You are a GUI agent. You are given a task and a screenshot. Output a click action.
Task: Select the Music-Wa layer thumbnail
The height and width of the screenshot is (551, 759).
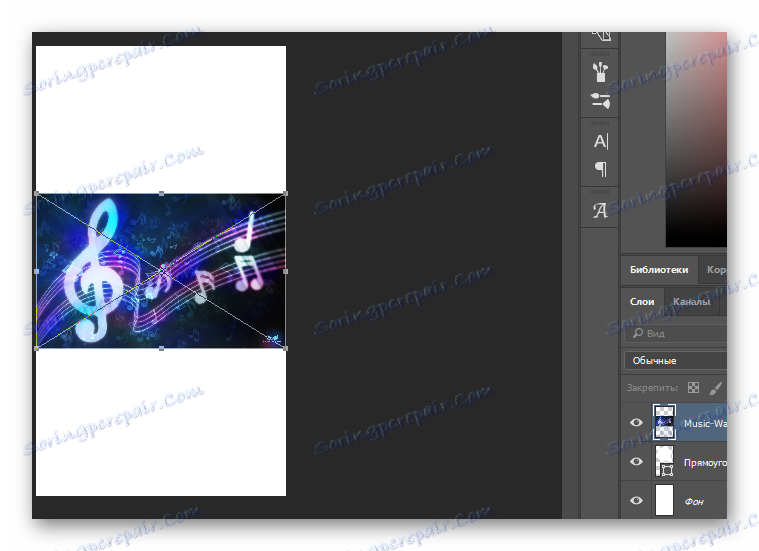(x=664, y=422)
